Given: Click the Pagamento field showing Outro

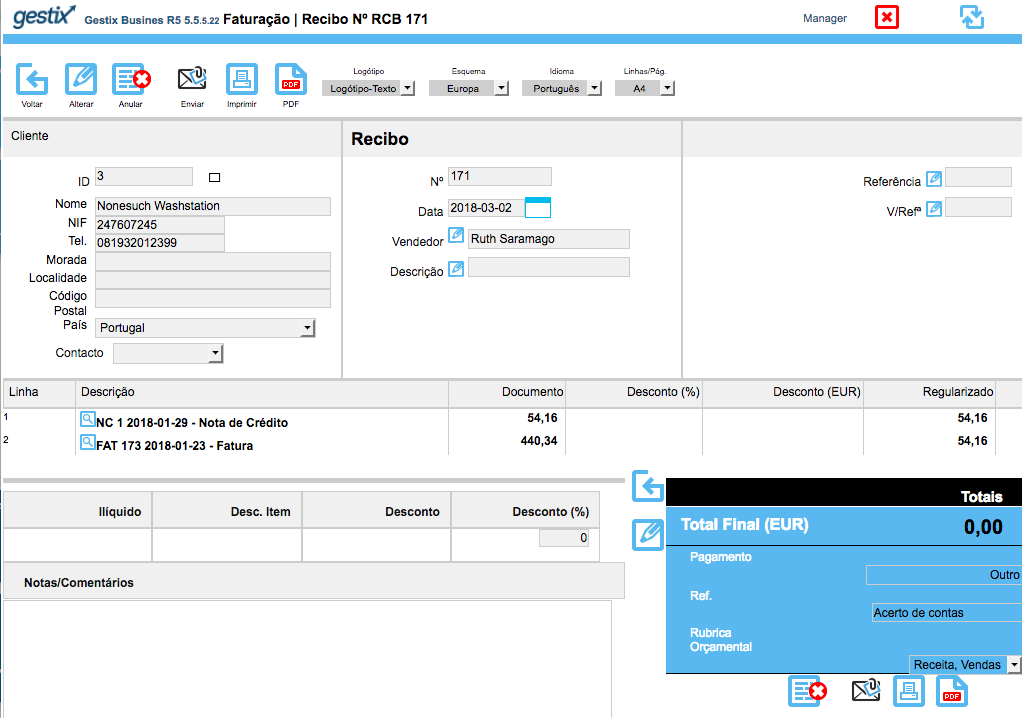Looking at the screenshot, I should pyautogui.click(x=943, y=575).
